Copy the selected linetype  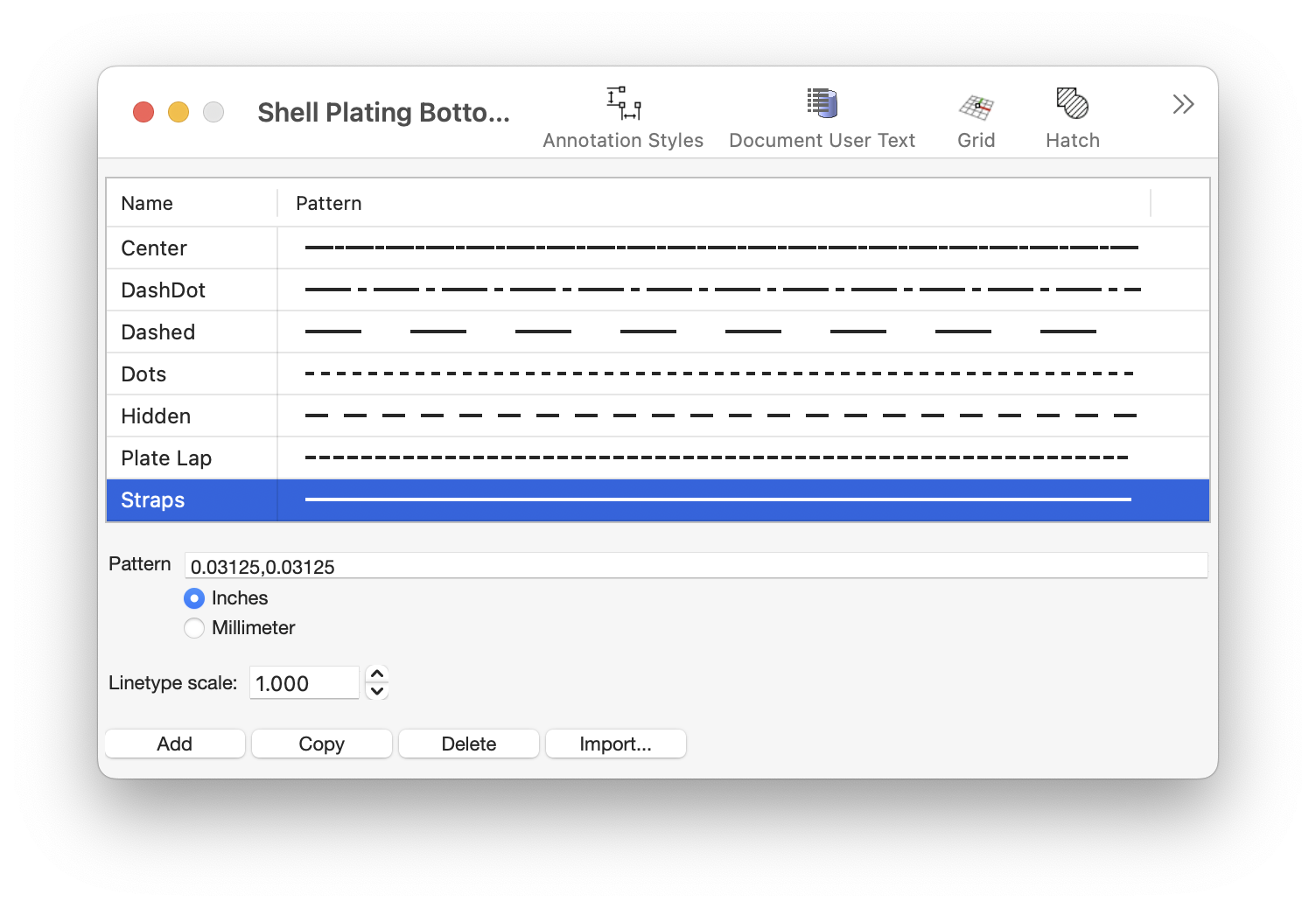pos(321,744)
